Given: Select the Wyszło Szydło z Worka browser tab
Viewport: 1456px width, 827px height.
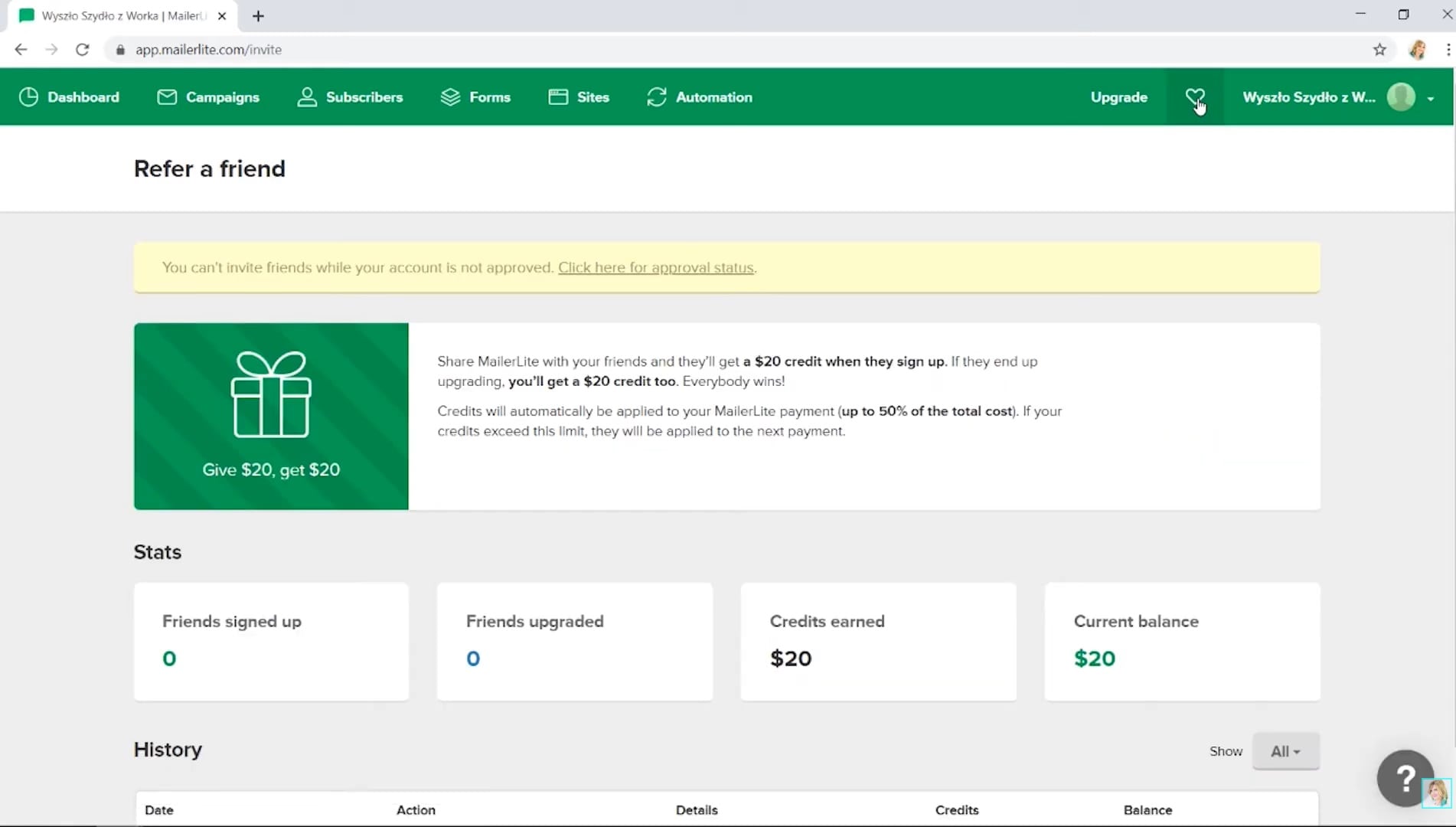Looking at the screenshot, I should pyautogui.click(x=122, y=16).
